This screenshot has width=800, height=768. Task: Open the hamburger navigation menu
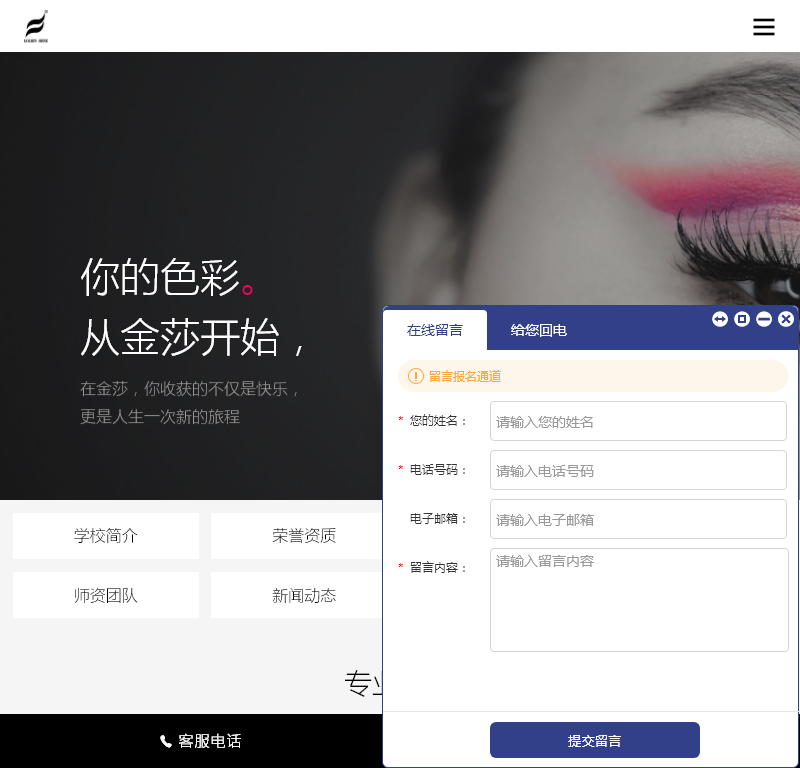pyautogui.click(x=764, y=27)
